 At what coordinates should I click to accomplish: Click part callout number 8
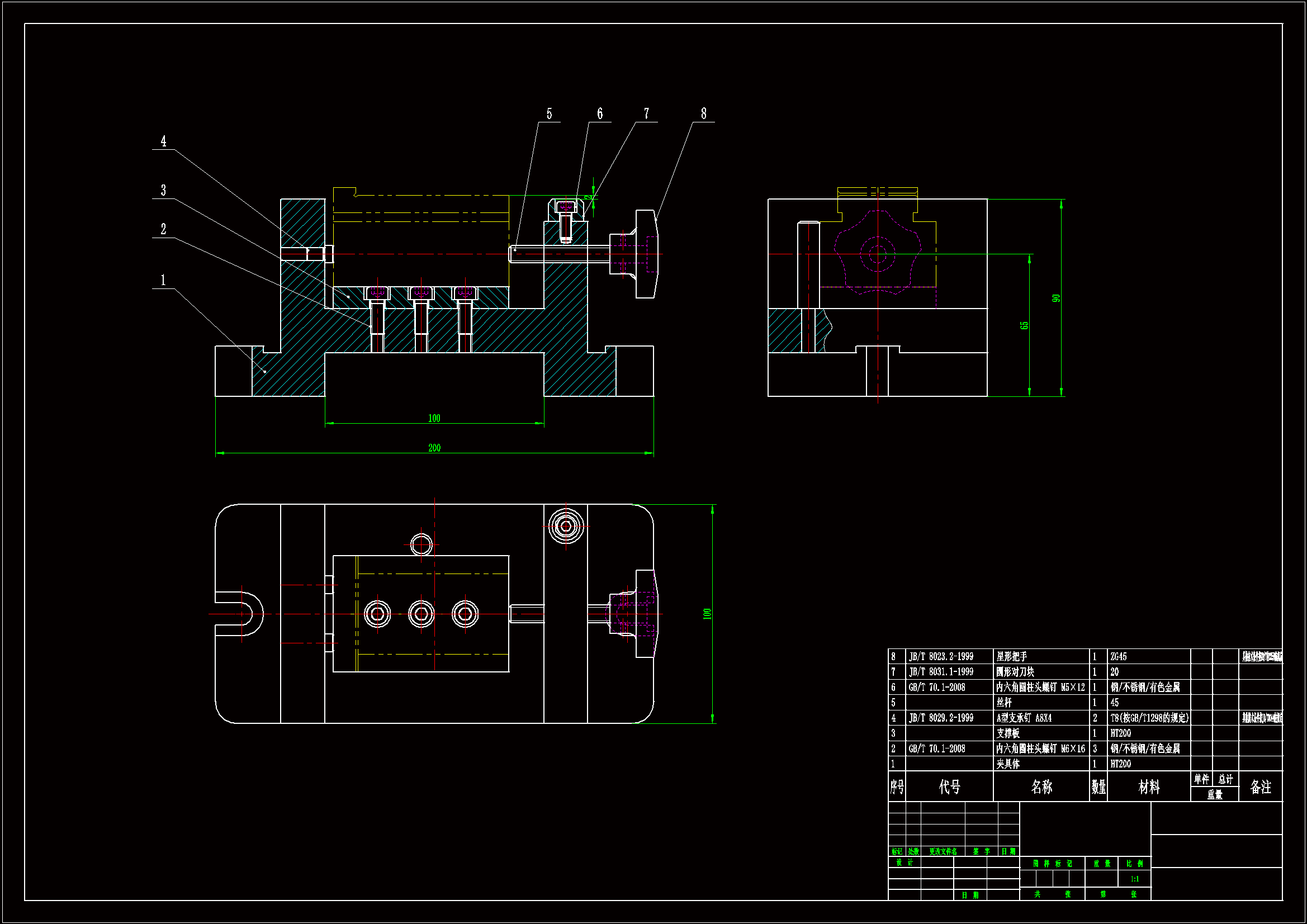(703, 114)
